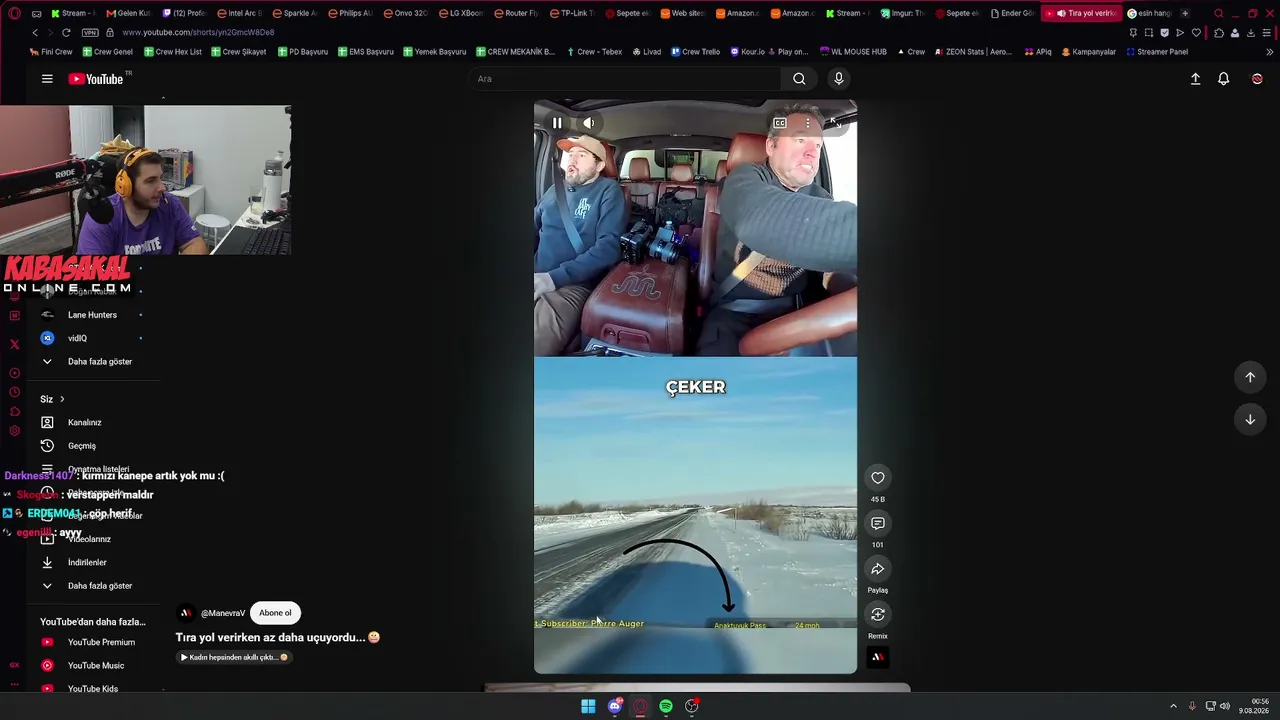Open the WL MOUSE HUB bookmark

coord(853,52)
